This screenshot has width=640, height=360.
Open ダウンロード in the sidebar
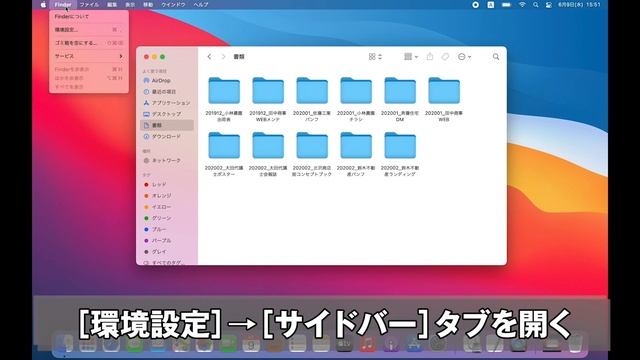167,136
